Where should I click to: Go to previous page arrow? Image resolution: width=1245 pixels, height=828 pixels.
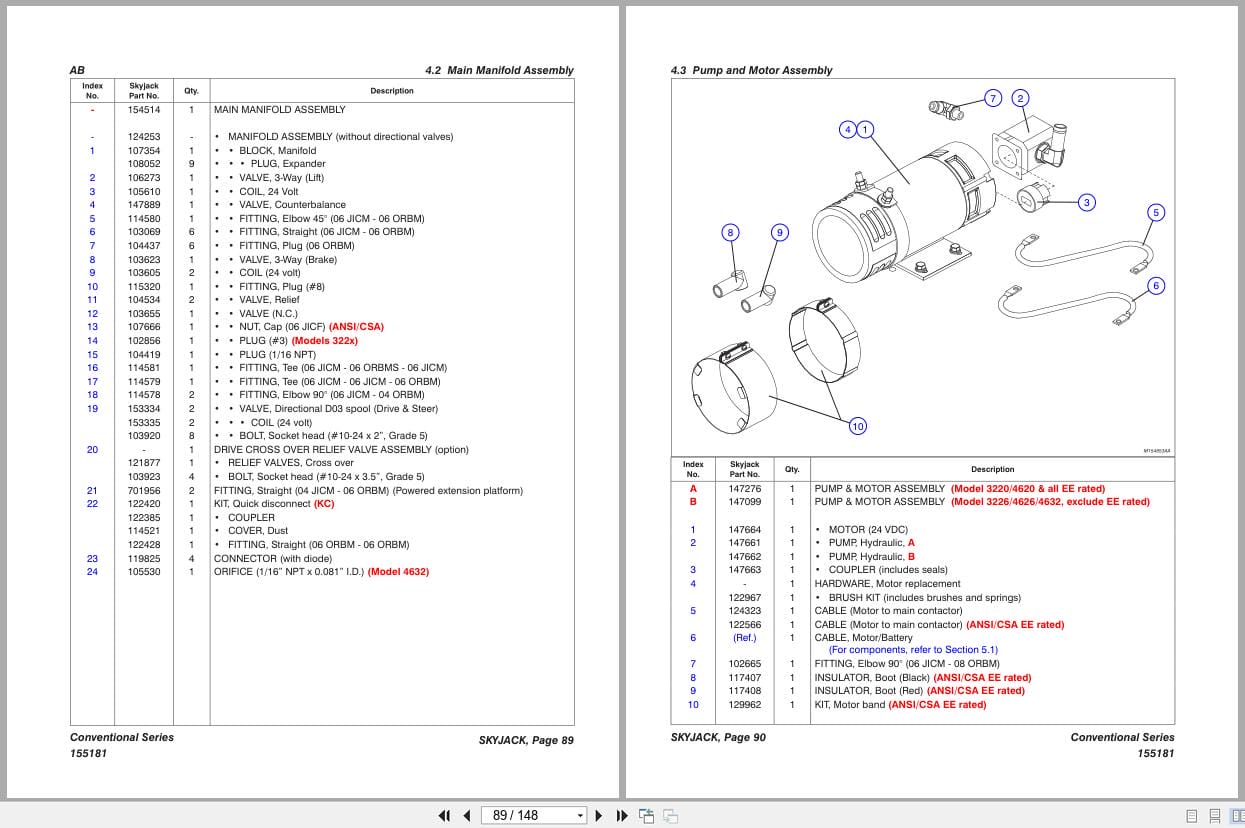[466, 815]
